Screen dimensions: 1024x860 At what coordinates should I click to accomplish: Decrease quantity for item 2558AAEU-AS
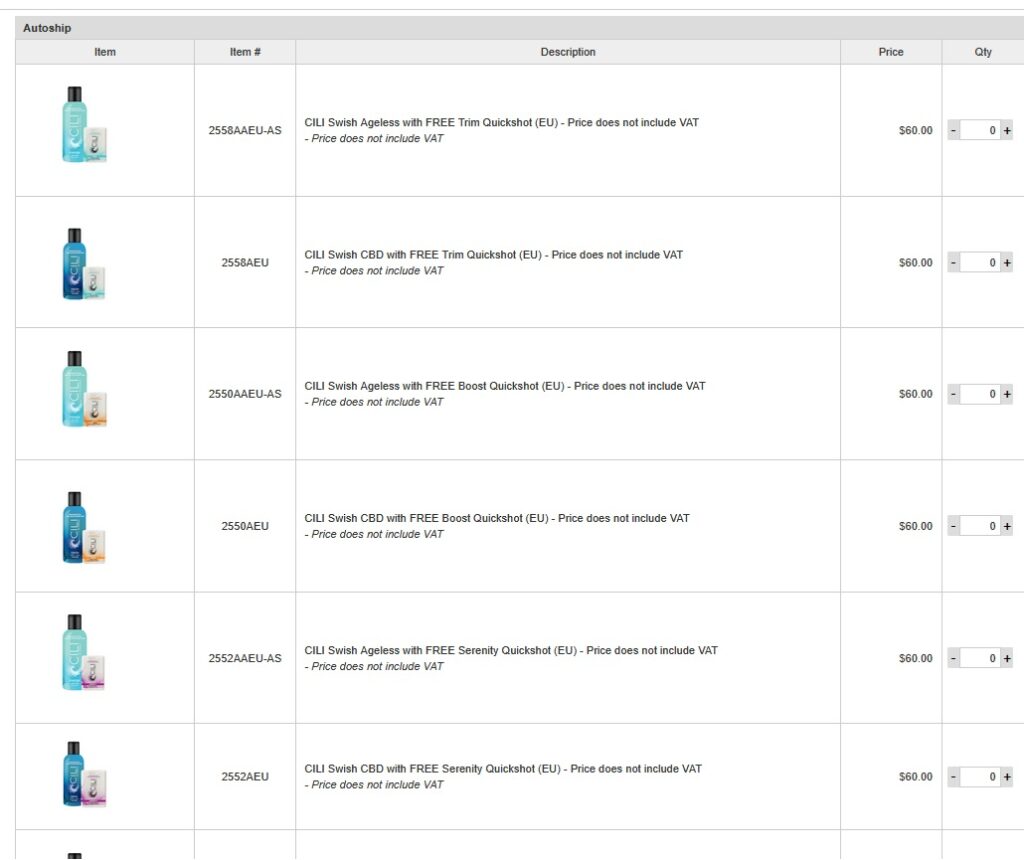click(953, 131)
